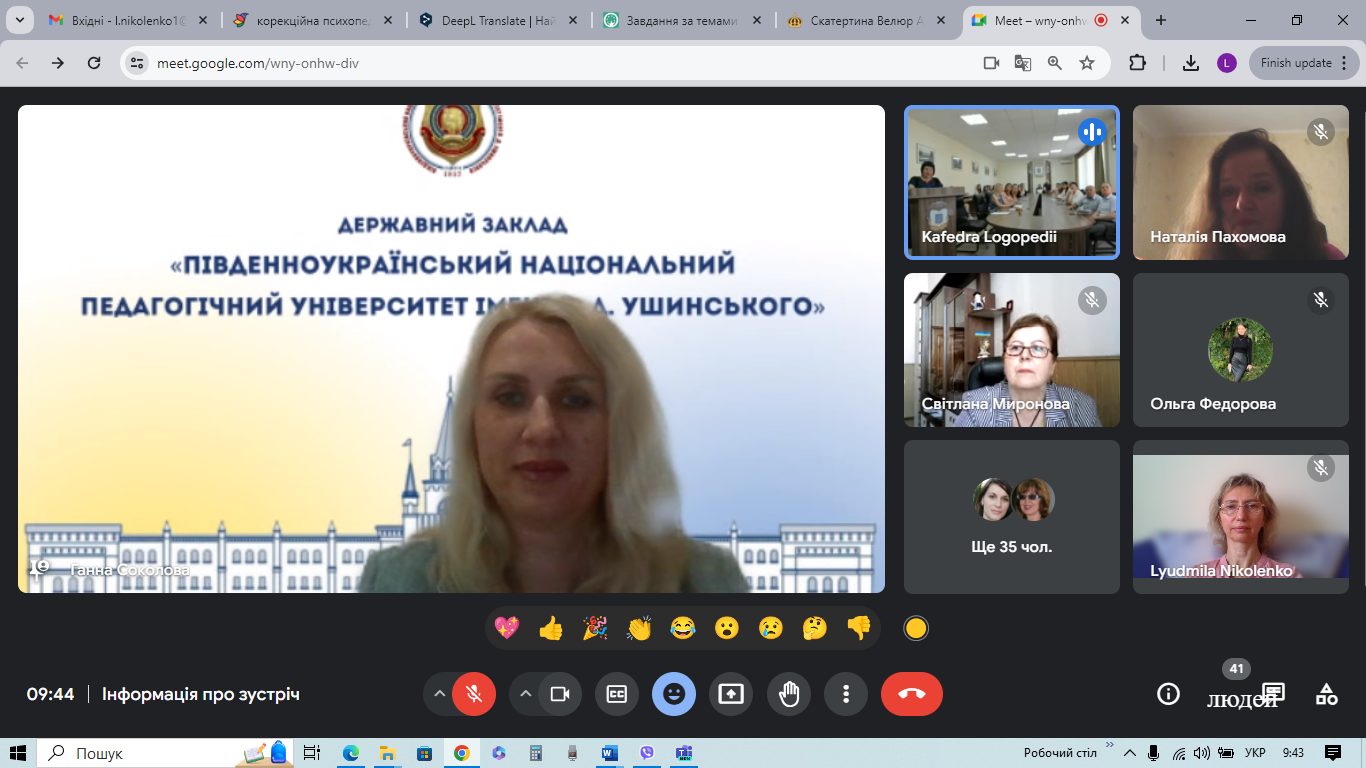Unmute the microphone button
Image resolution: width=1366 pixels, height=768 pixels.
click(474, 694)
